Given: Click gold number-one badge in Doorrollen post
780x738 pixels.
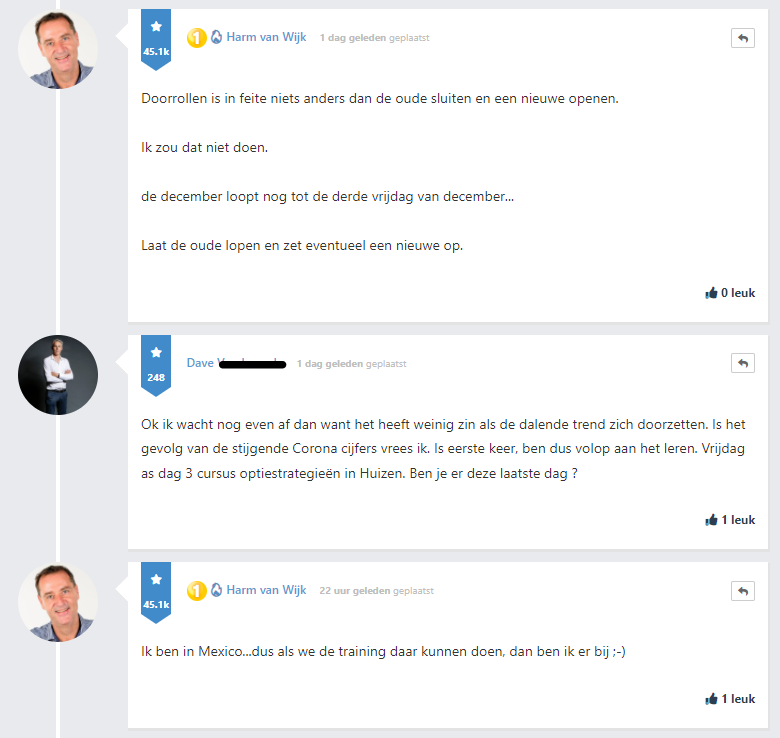Looking at the screenshot, I should point(197,38).
